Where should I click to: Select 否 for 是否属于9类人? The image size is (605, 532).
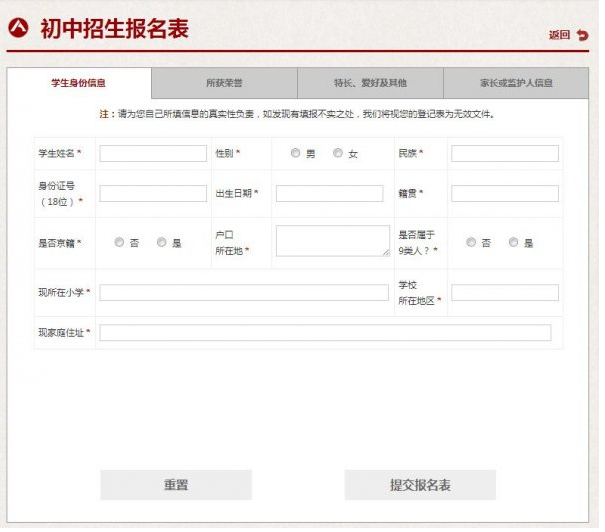click(471, 242)
